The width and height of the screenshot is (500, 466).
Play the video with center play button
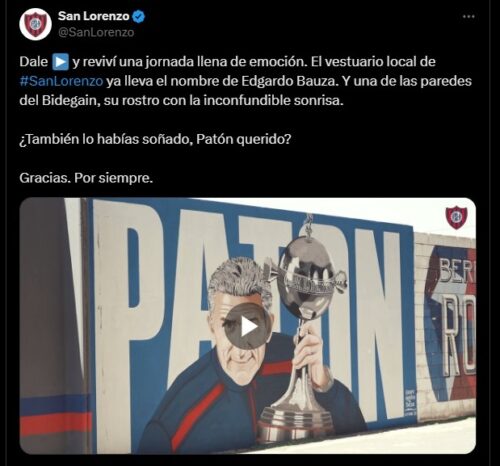(x=248, y=327)
